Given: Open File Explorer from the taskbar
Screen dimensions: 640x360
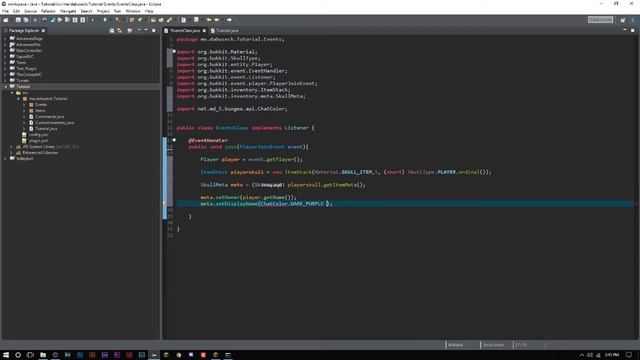Looking at the screenshot, I should [43, 355].
